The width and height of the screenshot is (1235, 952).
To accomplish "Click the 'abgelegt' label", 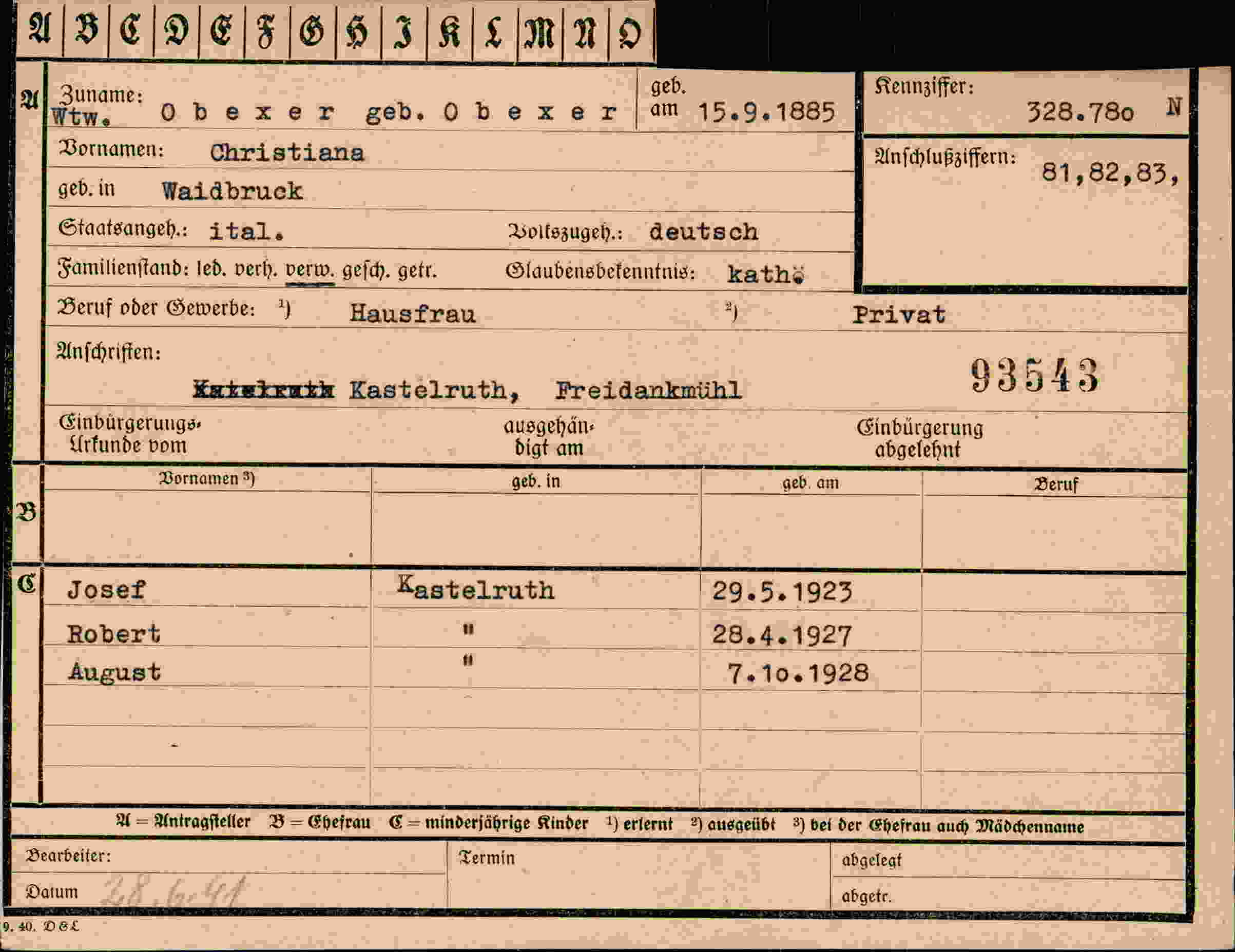I will pos(872,861).
